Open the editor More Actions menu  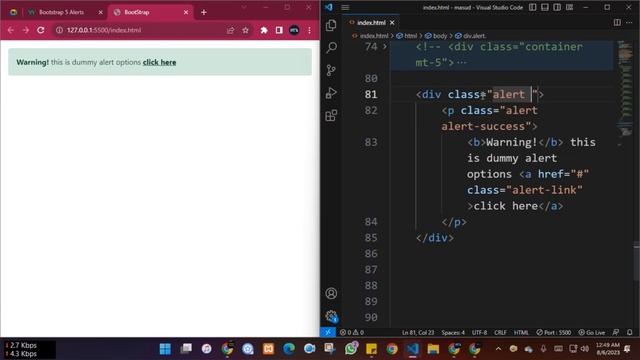(x=629, y=22)
